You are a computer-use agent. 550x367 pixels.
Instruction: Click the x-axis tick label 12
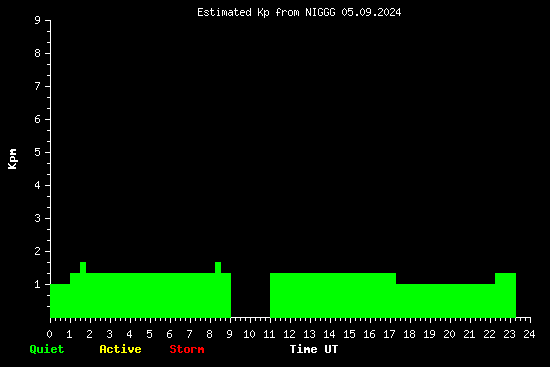[x=289, y=334]
